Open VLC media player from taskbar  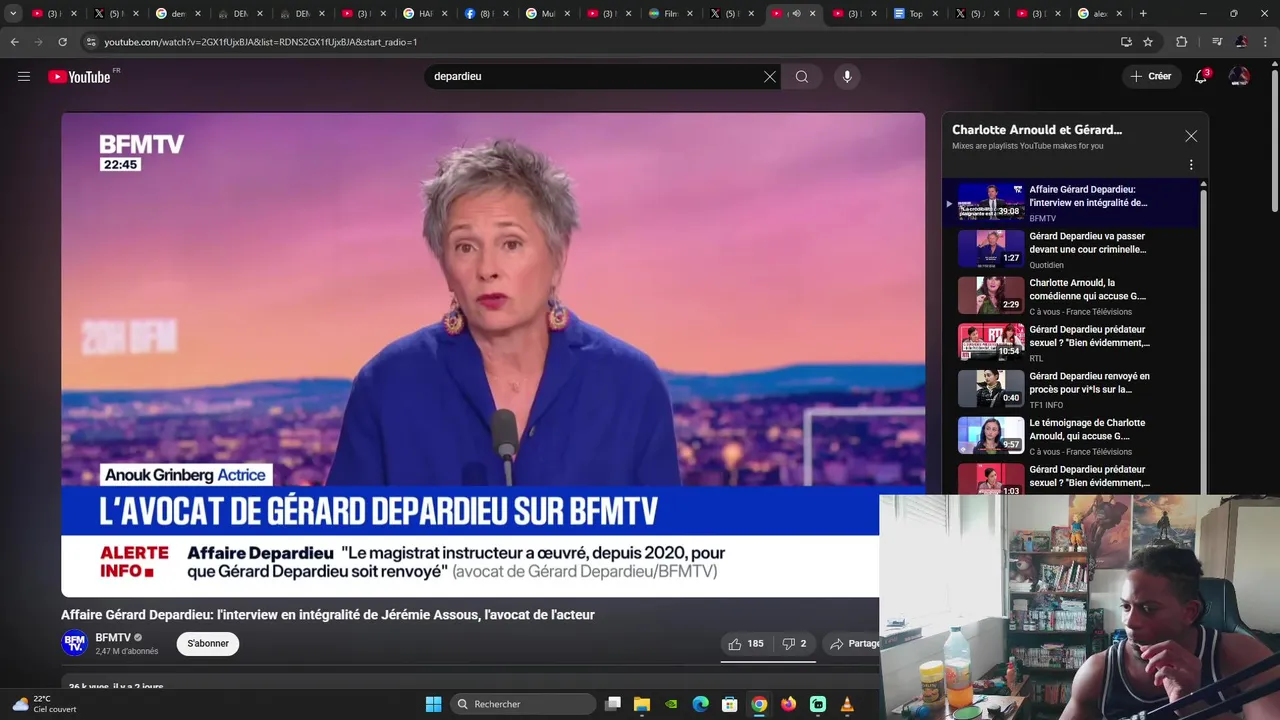click(x=847, y=704)
